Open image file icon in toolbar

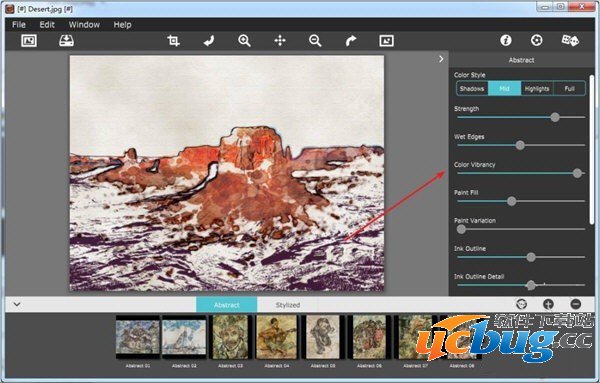point(29,41)
